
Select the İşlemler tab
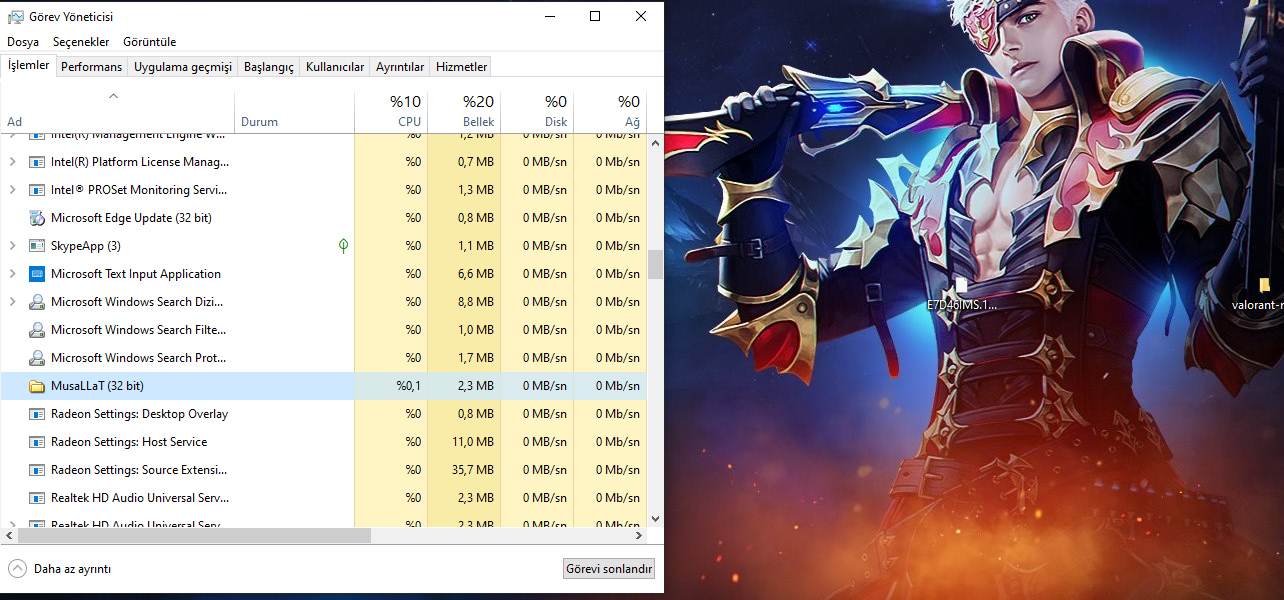pyautogui.click(x=28, y=65)
